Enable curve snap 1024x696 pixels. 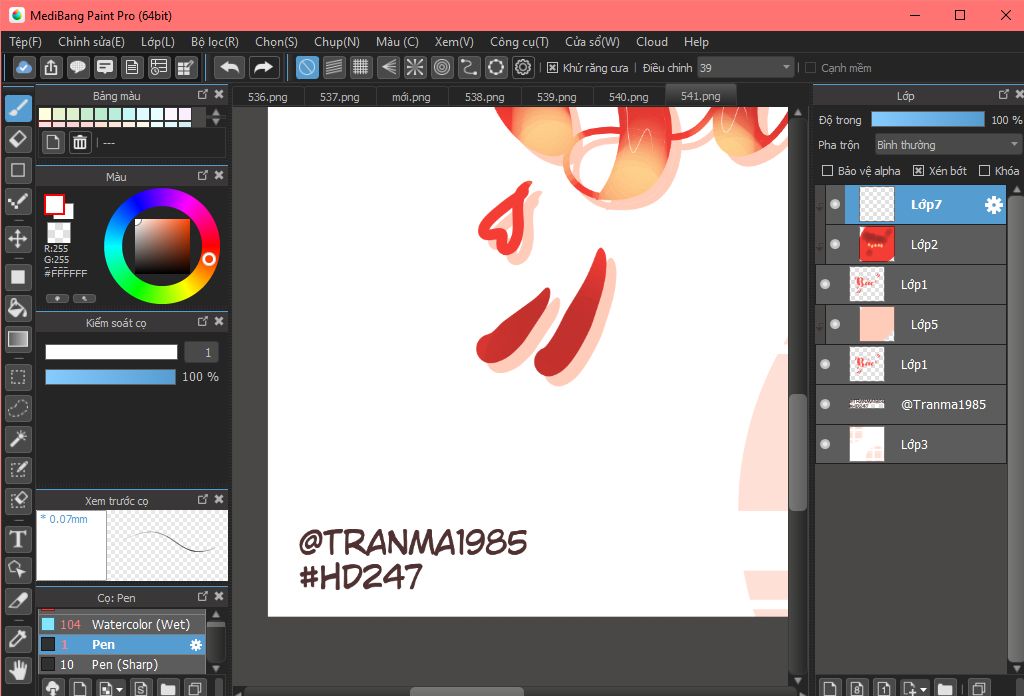pyautogui.click(x=469, y=67)
